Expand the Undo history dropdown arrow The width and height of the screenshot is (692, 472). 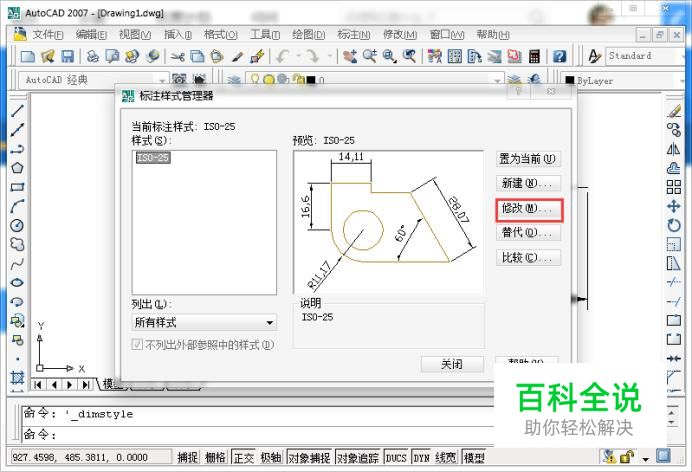tap(298, 56)
